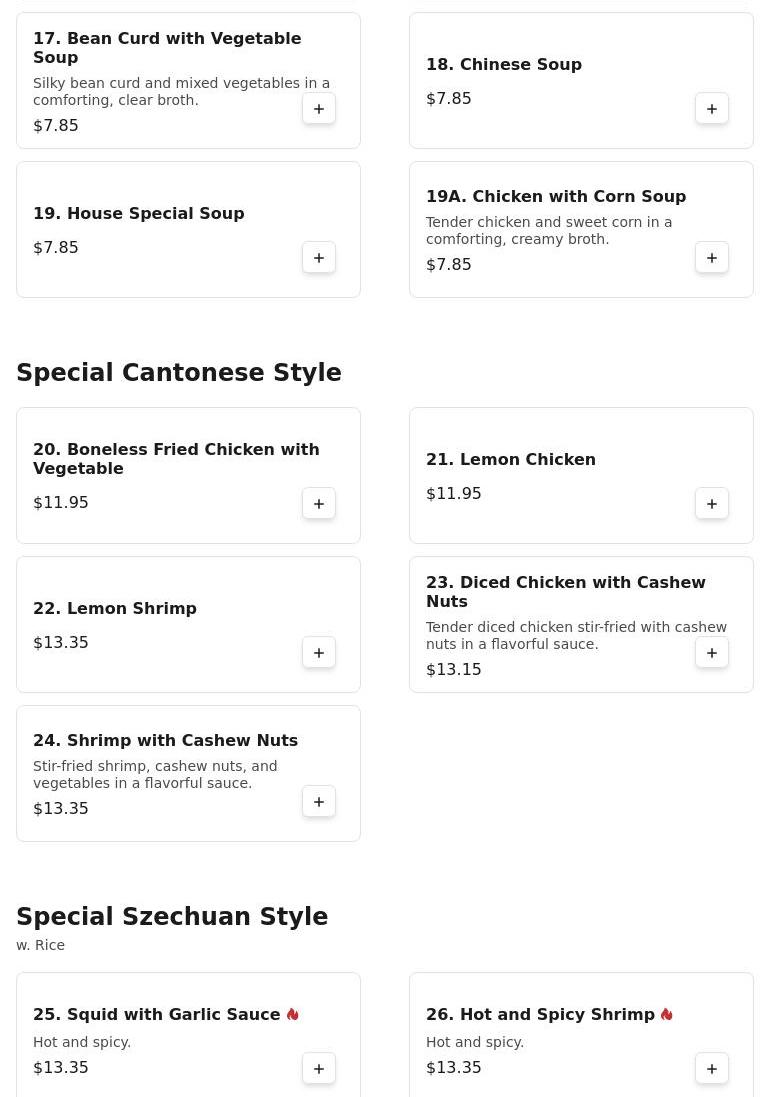
Task: Add Shrimp with Cashew Nuts to cart
Action: coord(319,802)
